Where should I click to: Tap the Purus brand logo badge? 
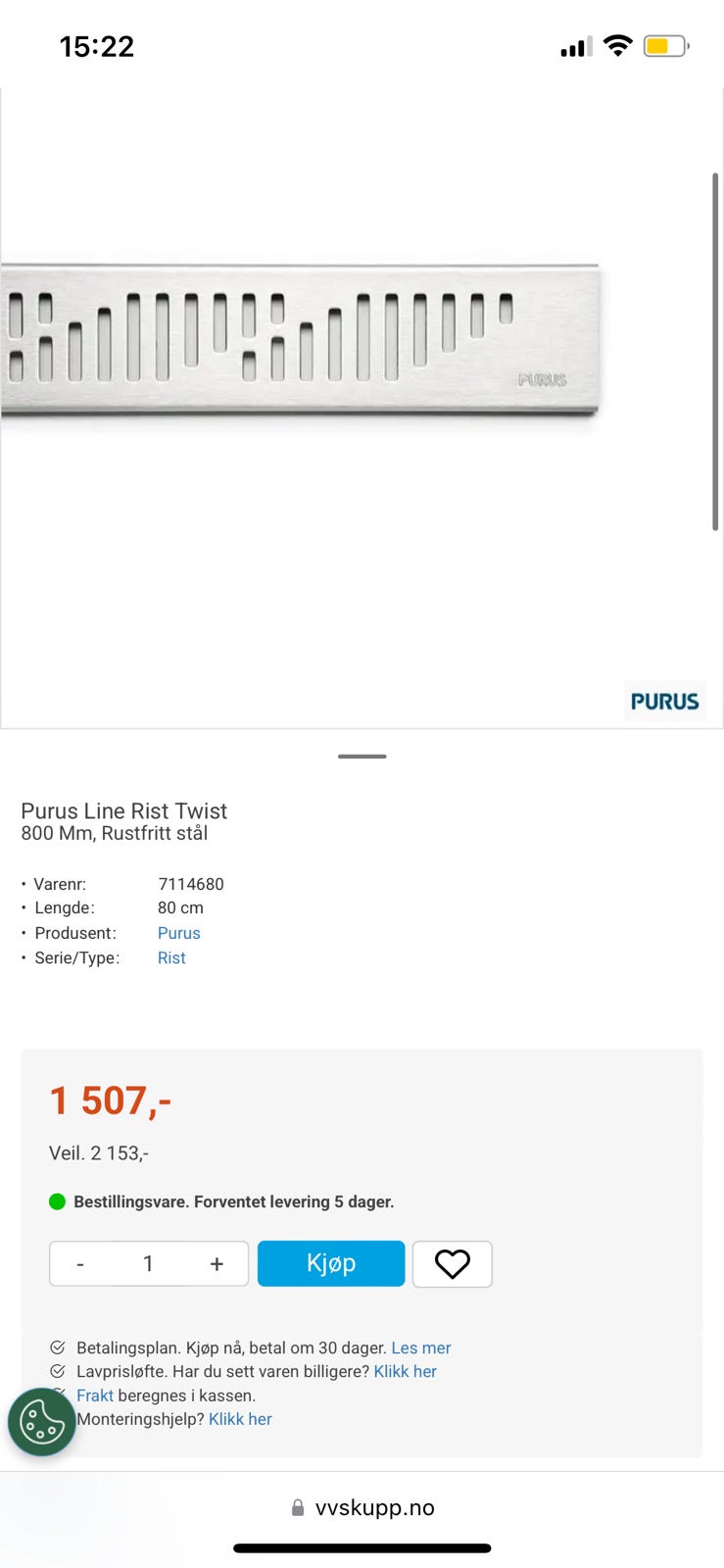(664, 702)
